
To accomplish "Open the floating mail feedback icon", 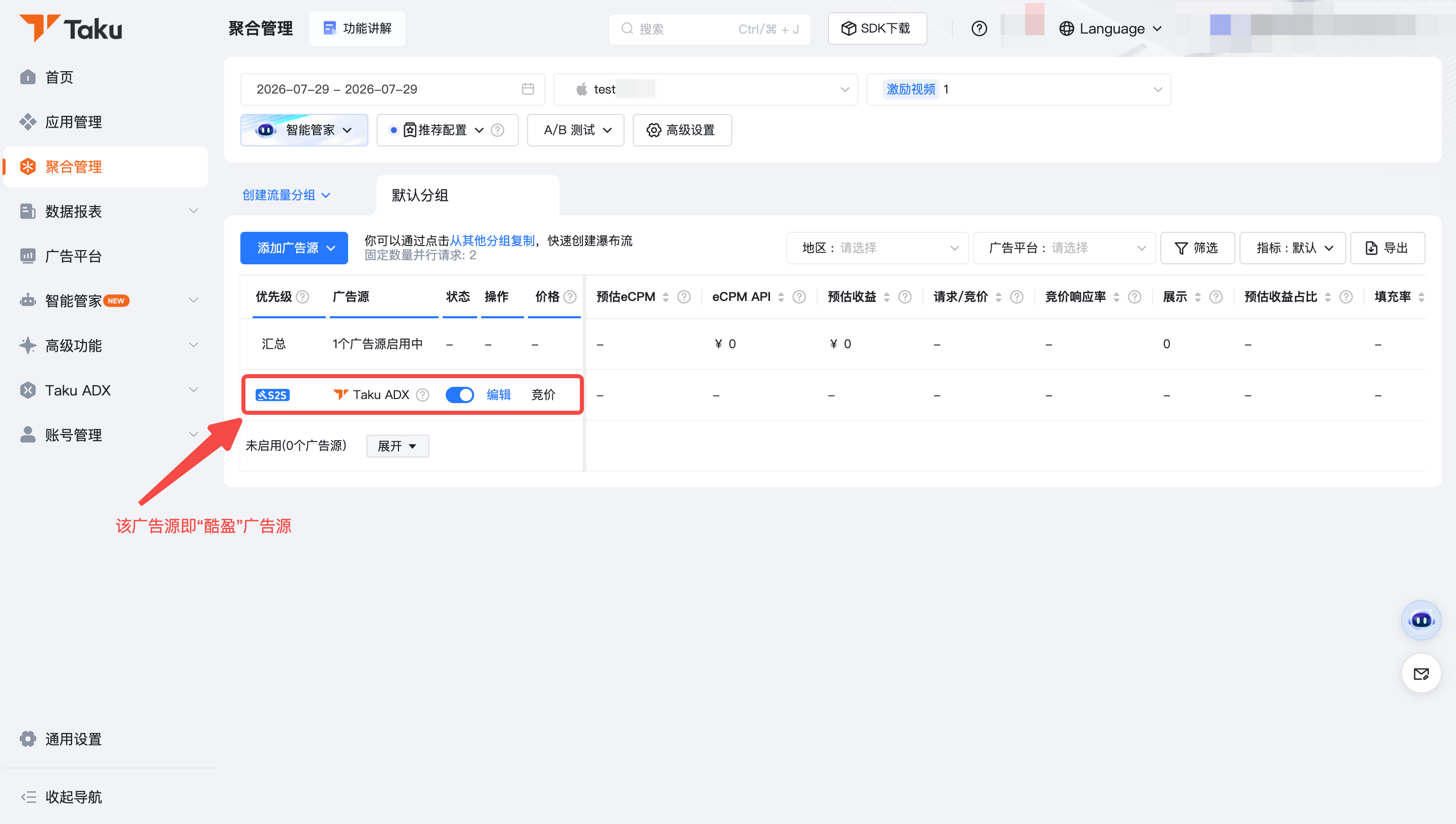I will [1420, 674].
